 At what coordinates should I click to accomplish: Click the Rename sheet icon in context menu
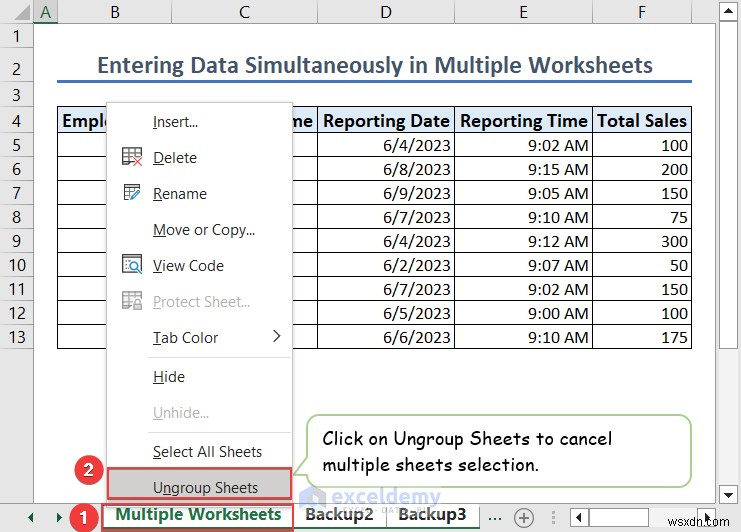(132, 193)
